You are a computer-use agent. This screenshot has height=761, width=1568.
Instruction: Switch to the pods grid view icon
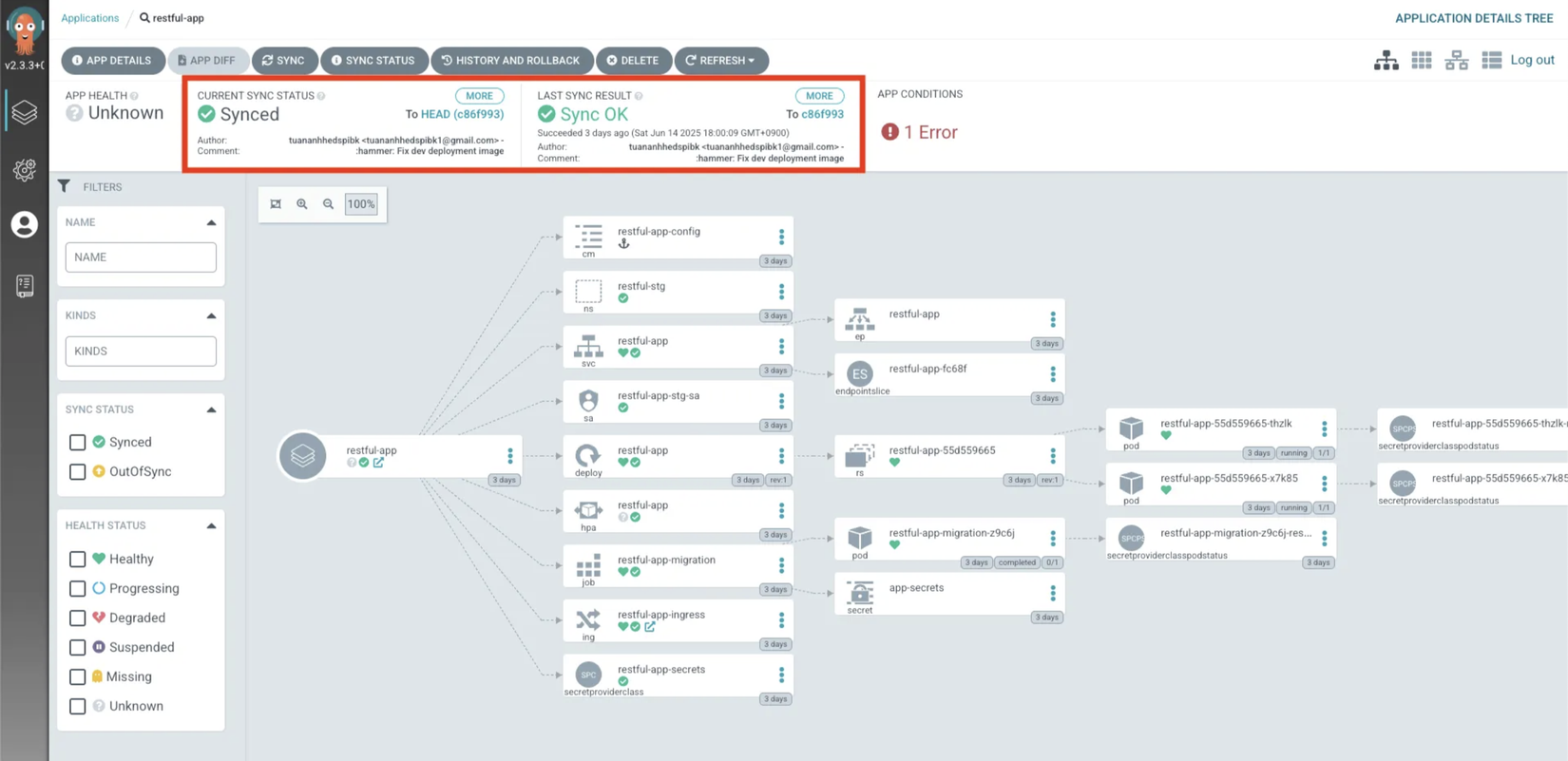tap(1422, 61)
